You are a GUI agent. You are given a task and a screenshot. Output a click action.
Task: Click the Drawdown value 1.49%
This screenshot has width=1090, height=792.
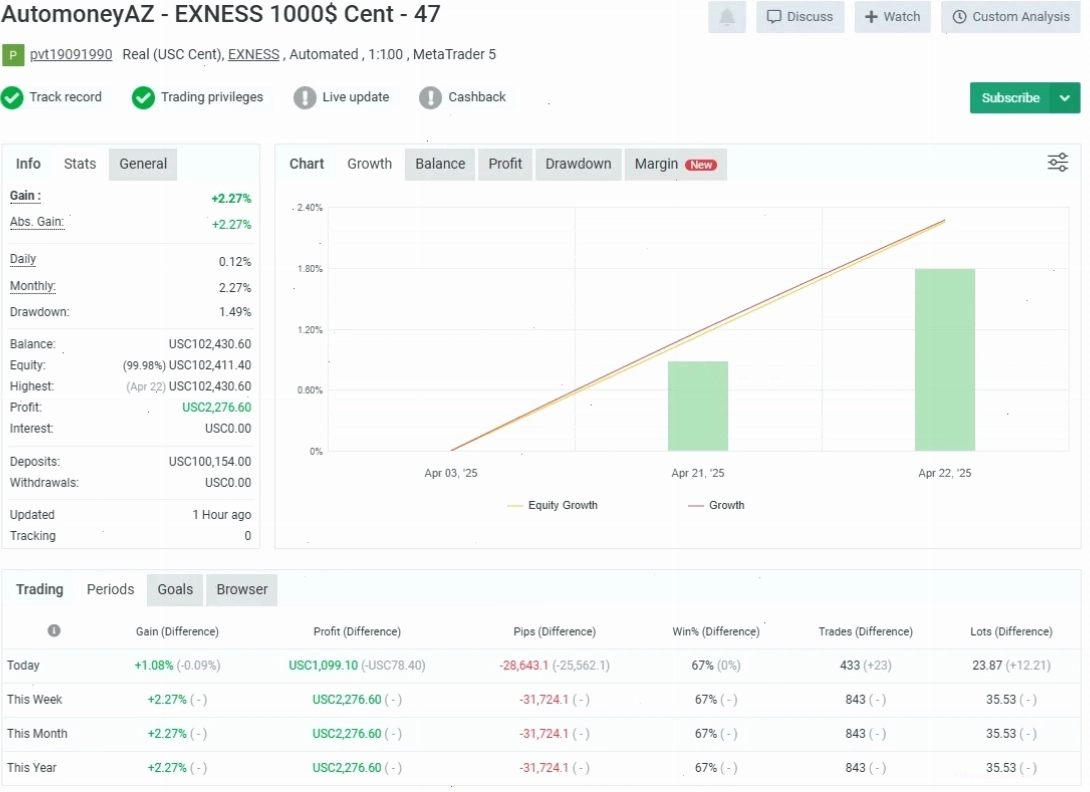click(235, 312)
